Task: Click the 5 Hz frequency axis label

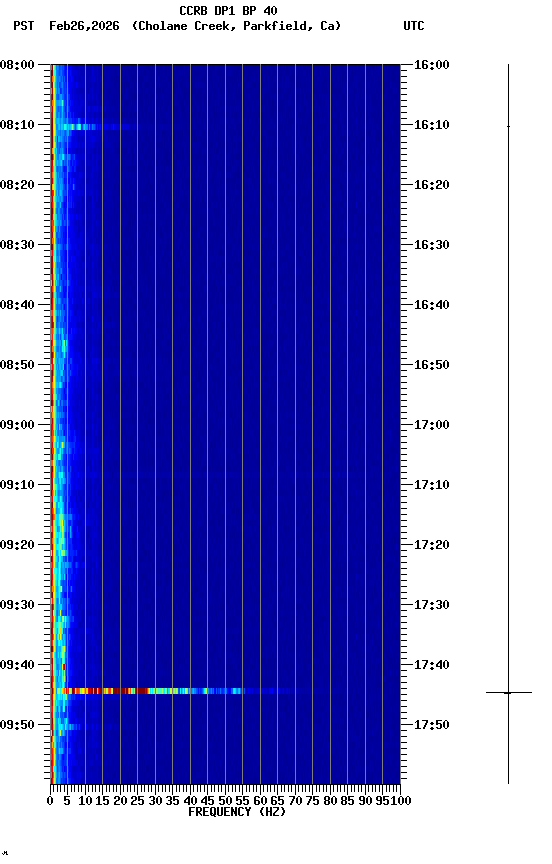Action: pos(67,801)
